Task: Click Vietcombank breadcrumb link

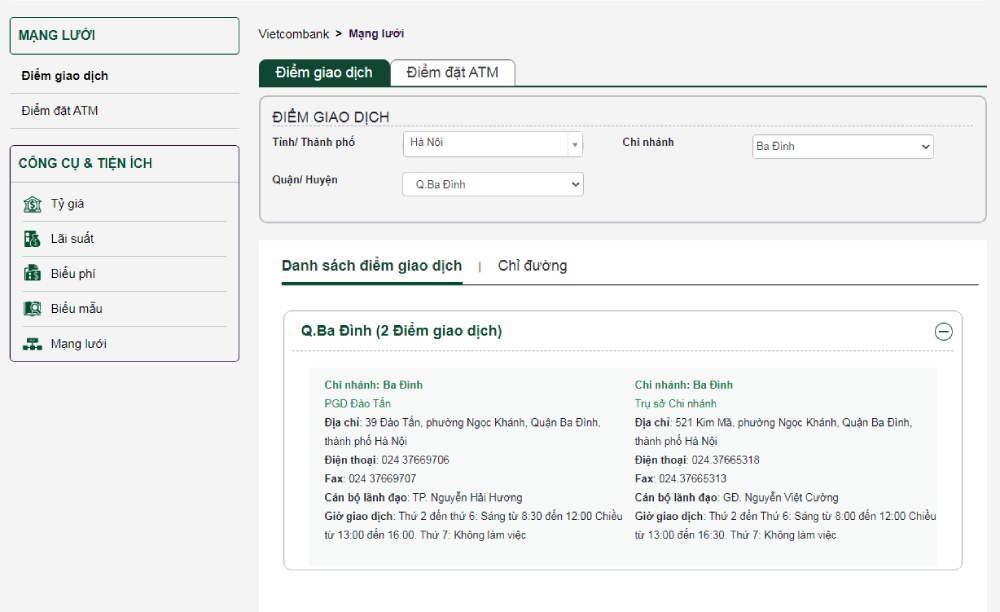Action: [293, 34]
